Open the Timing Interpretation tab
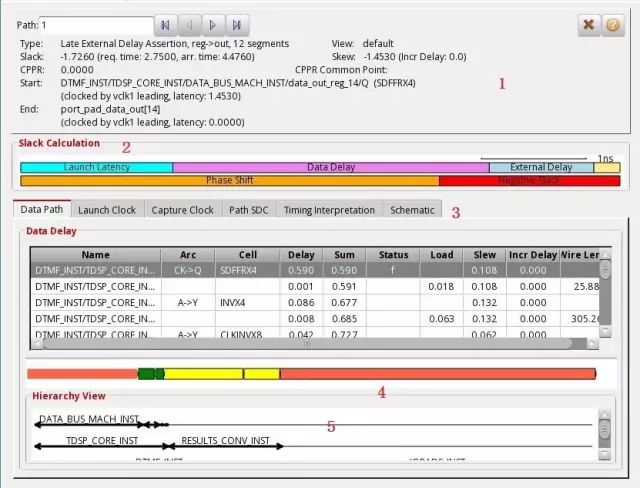 (x=329, y=210)
